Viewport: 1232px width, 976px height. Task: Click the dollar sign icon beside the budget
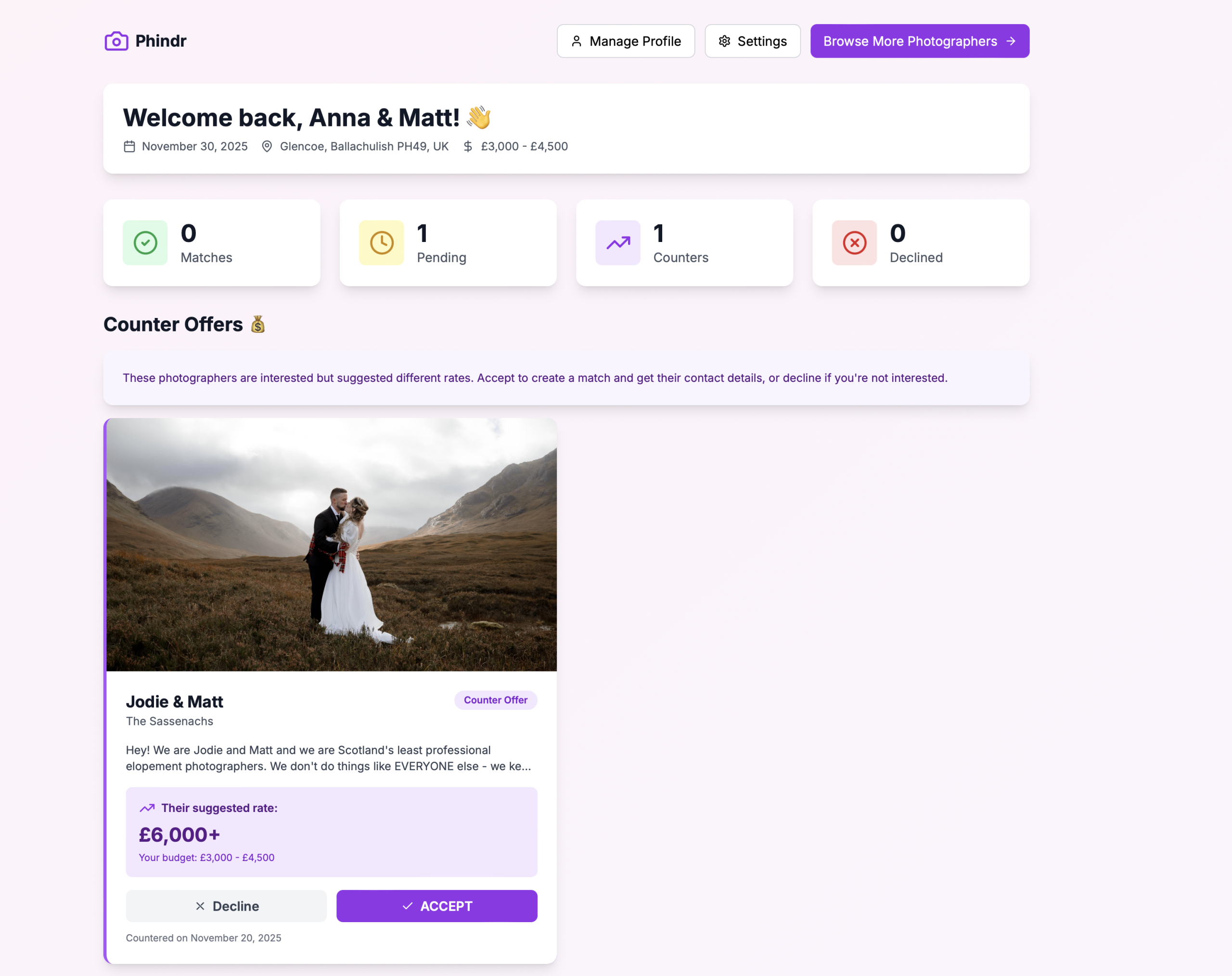[467, 146]
